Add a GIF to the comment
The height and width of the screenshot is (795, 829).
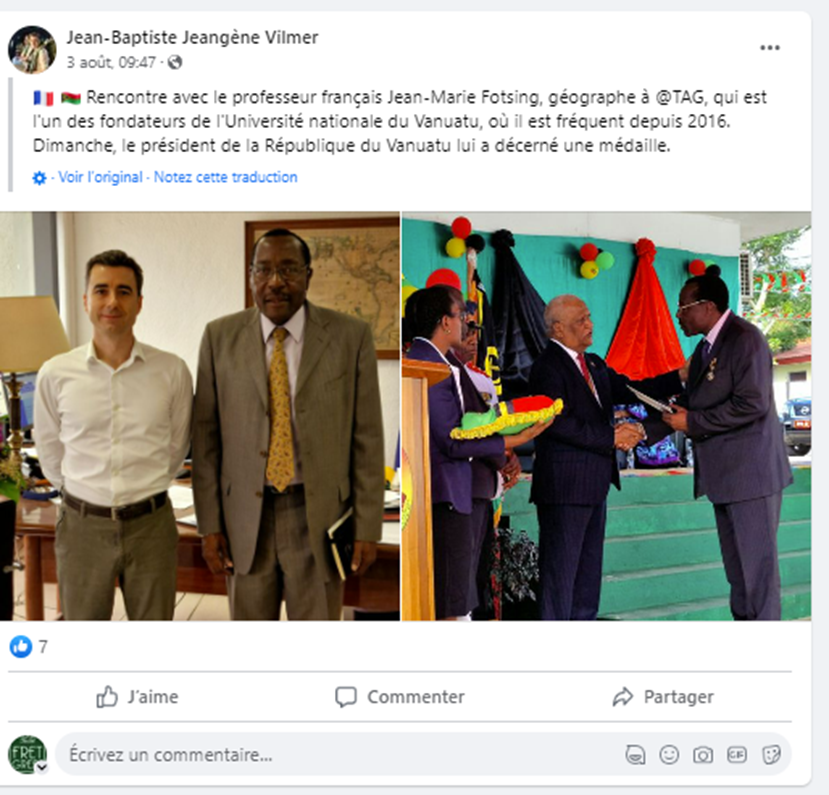click(737, 754)
